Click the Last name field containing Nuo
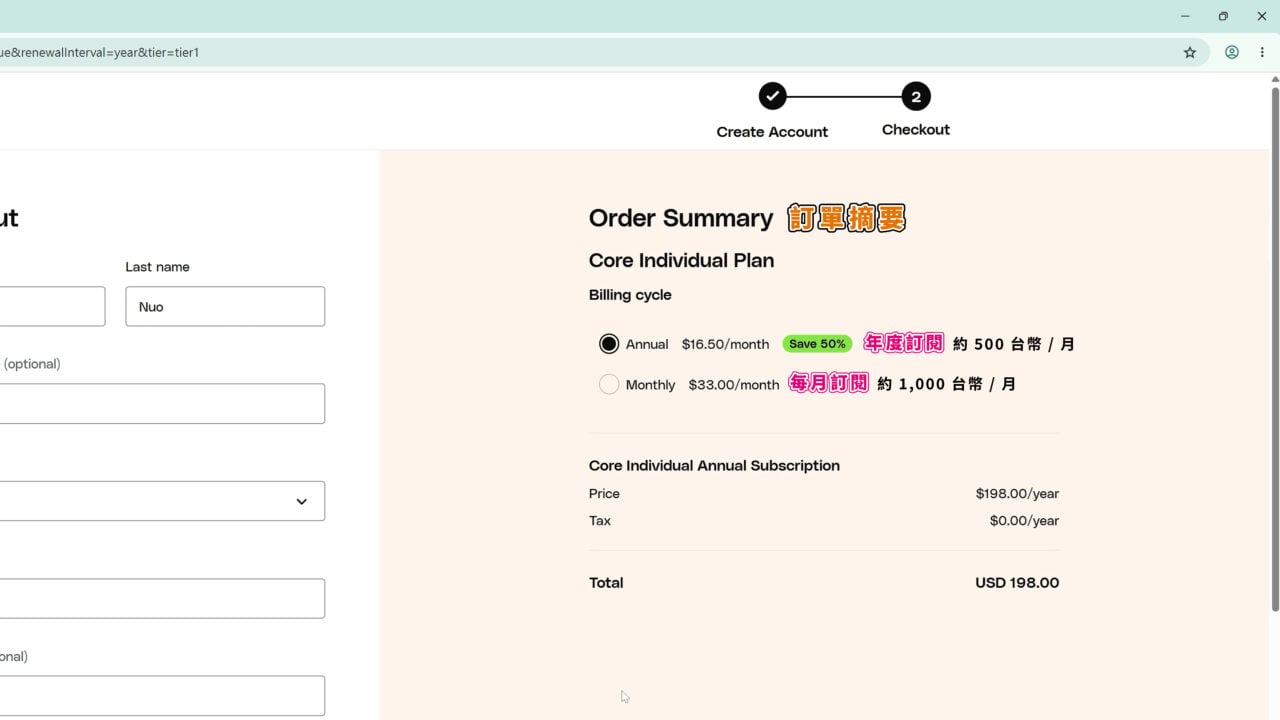This screenshot has width=1280, height=720. (225, 306)
